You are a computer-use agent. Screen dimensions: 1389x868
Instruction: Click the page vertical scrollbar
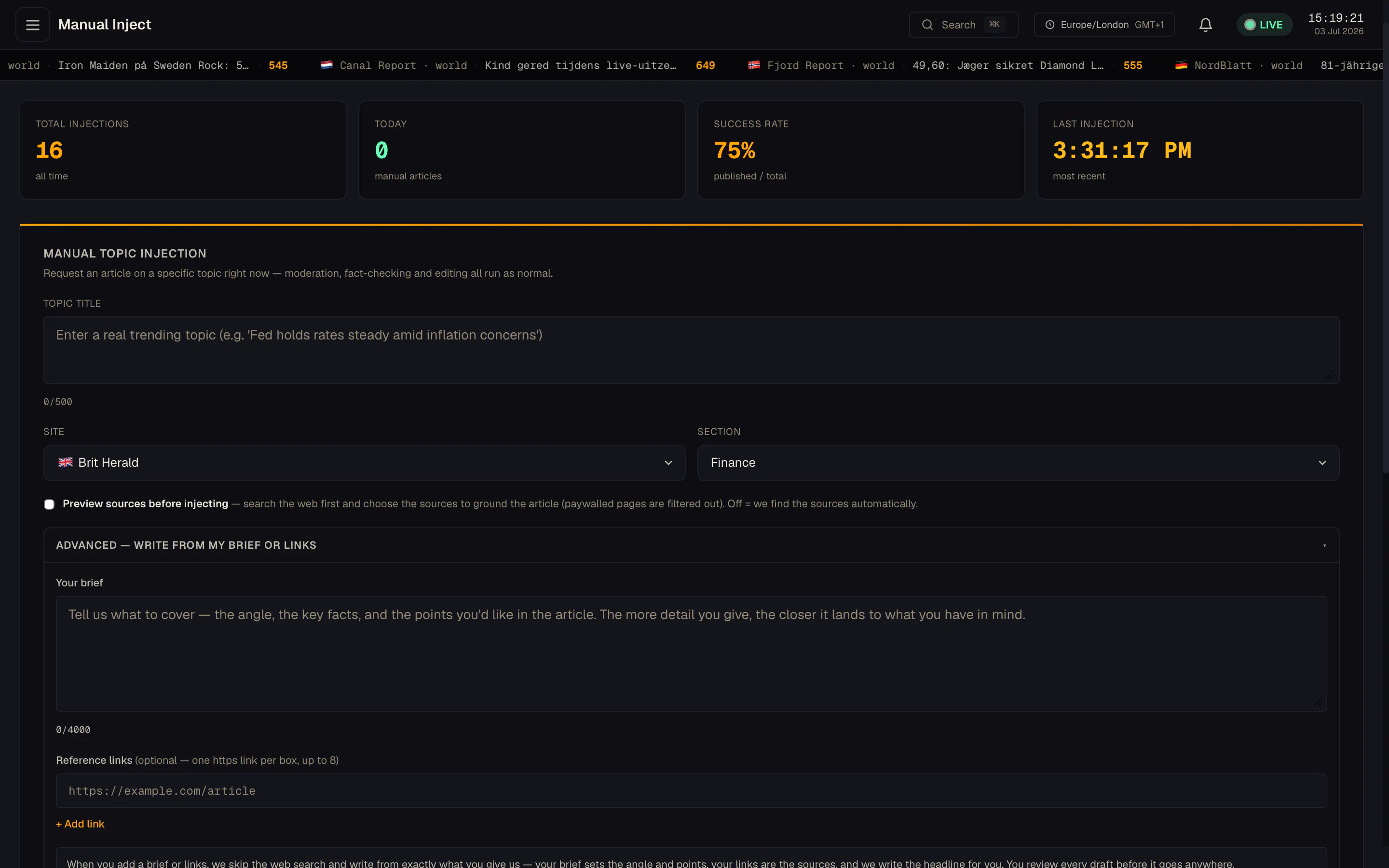[1386, 247]
